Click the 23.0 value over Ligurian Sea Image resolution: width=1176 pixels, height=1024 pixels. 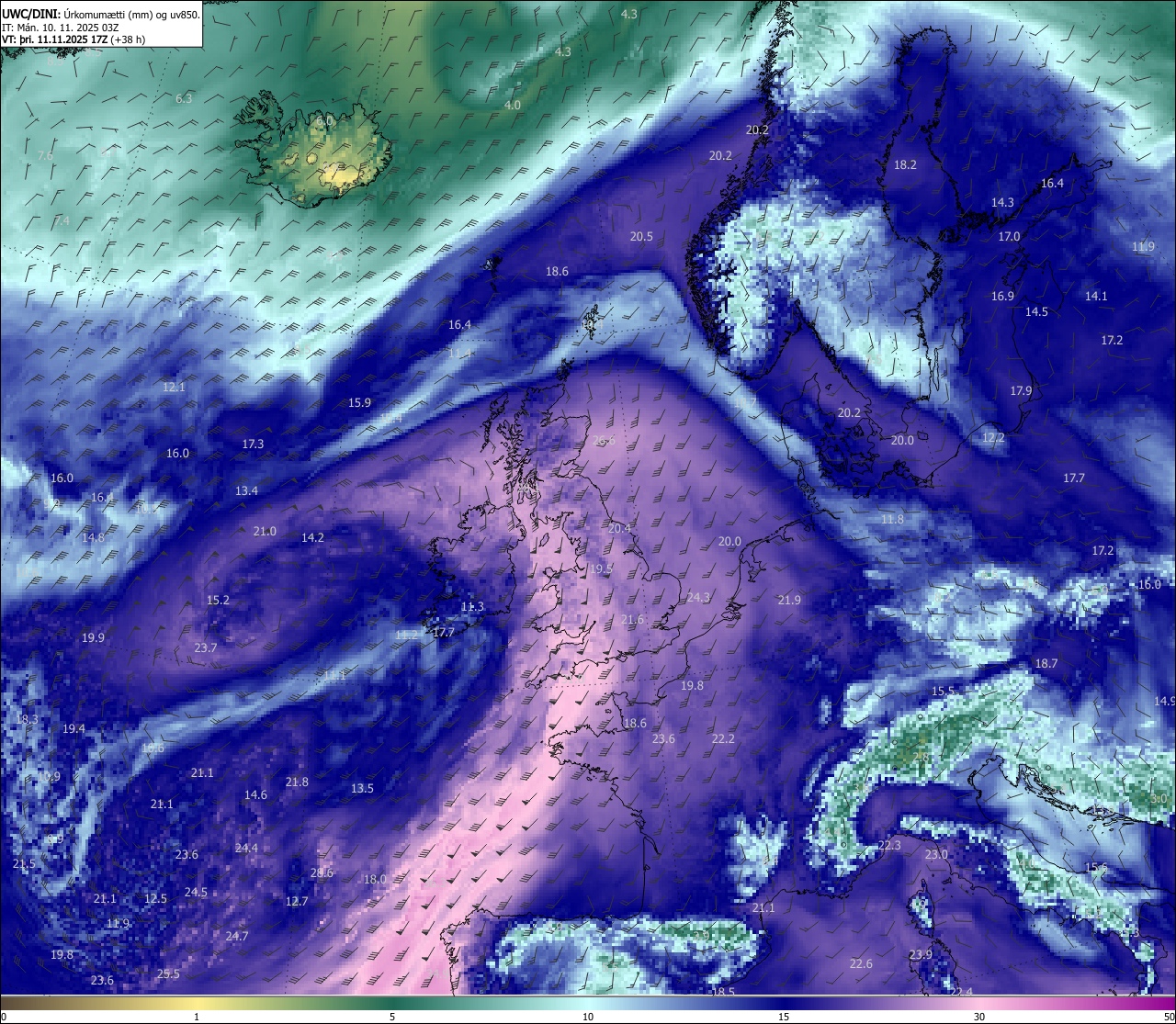click(935, 855)
